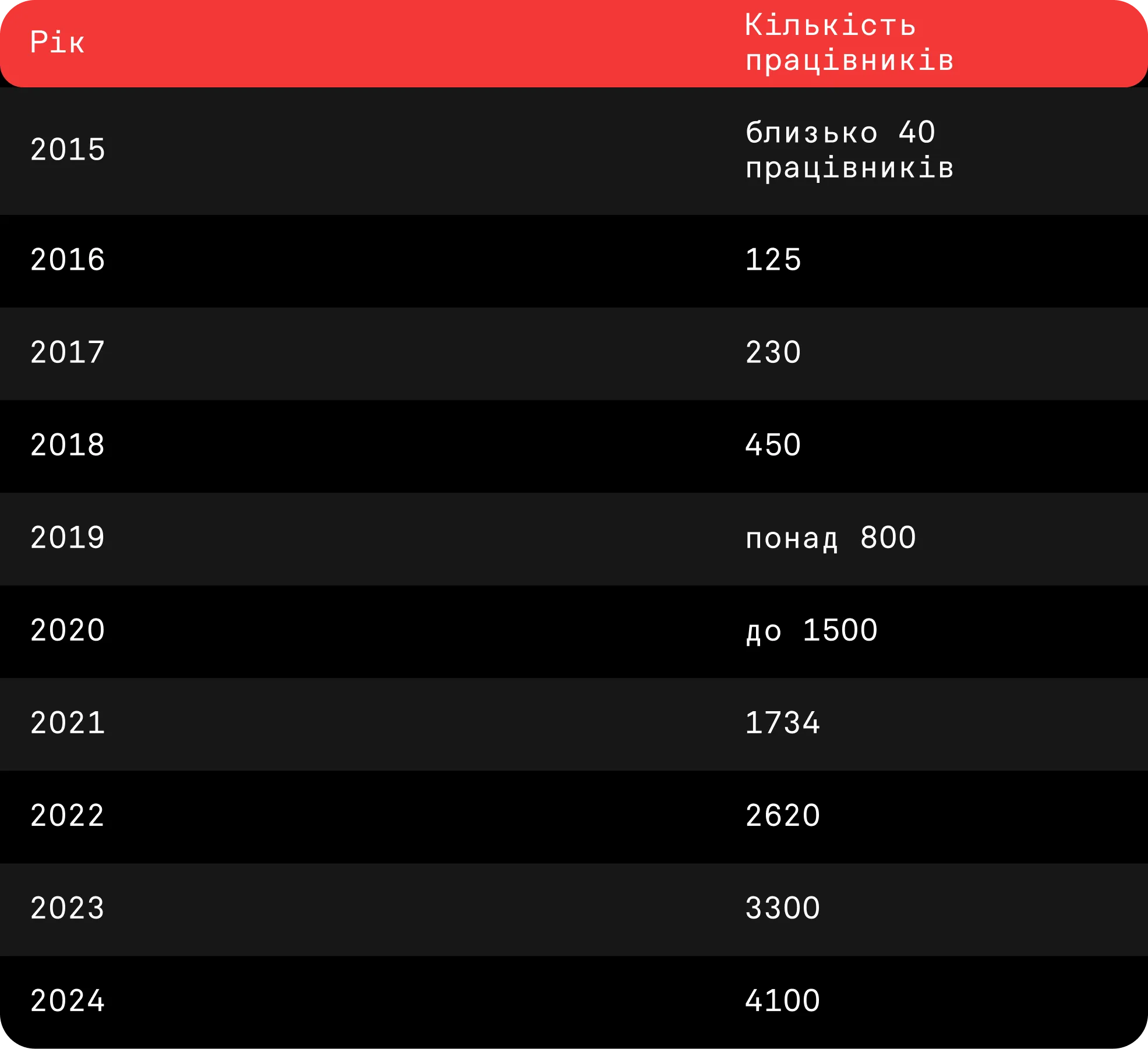Image resolution: width=1148 pixels, height=1049 pixels.
Task: Select the 2016 year cell
Action: [x=68, y=260]
